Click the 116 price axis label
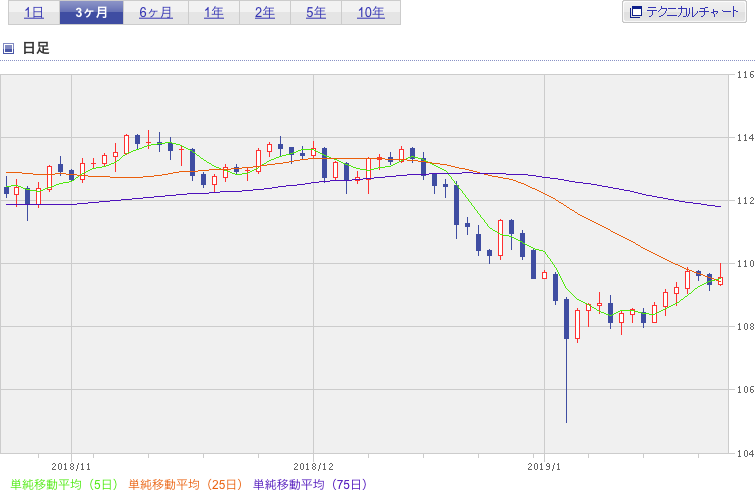Image resolution: width=755 pixels, height=493 pixels. click(x=745, y=75)
